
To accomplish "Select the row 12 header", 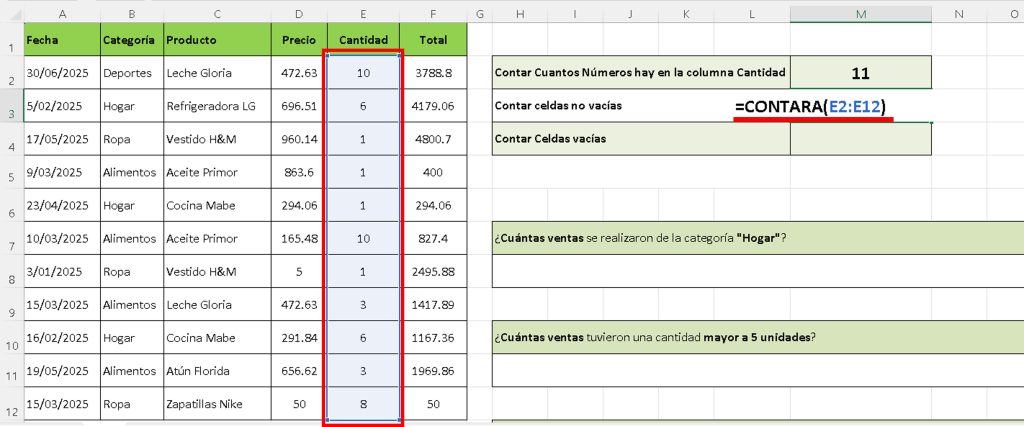I will tap(10, 411).
